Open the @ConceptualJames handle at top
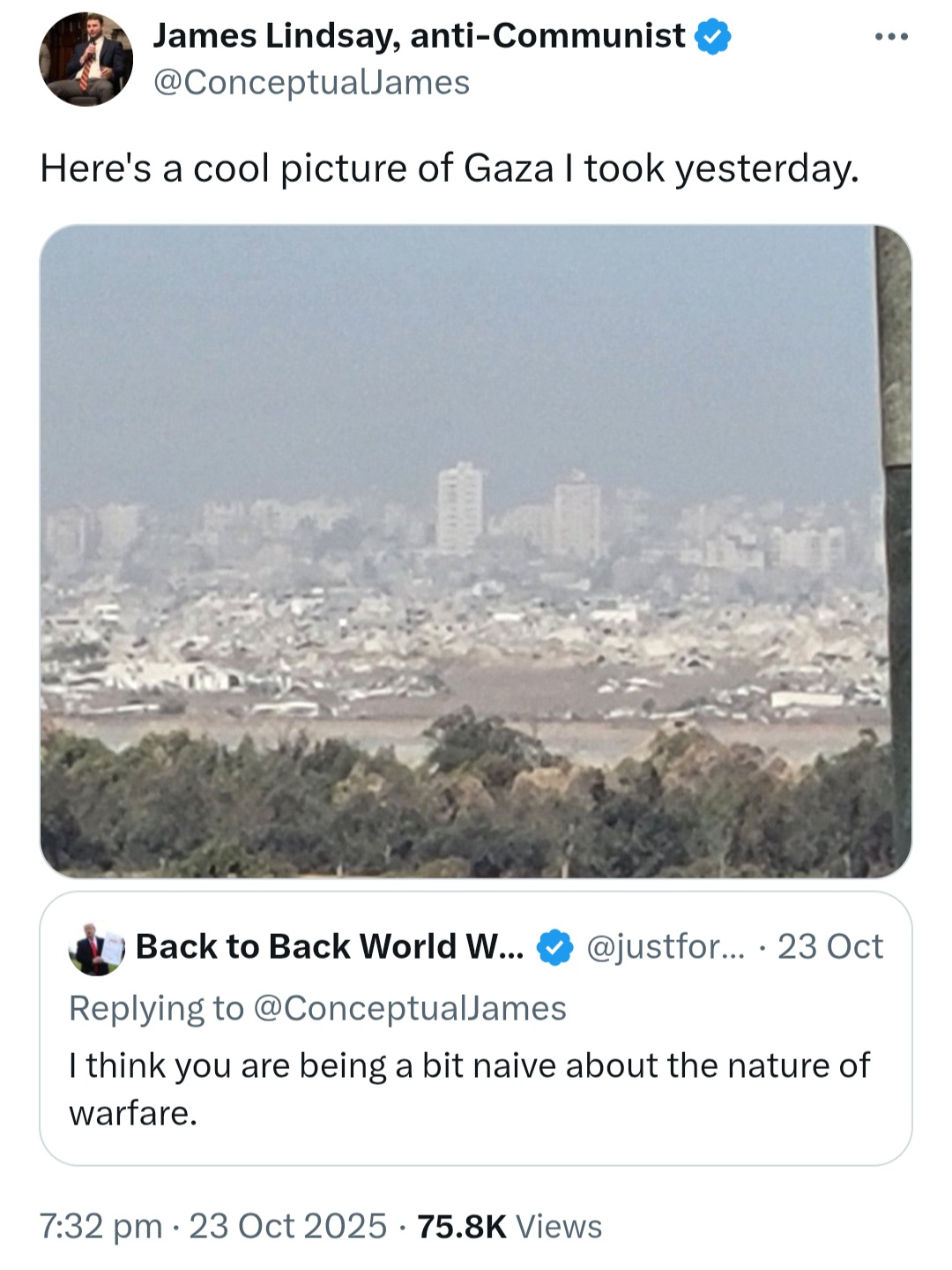The image size is (952, 1270). pyautogui.click(x=311, y=83)
